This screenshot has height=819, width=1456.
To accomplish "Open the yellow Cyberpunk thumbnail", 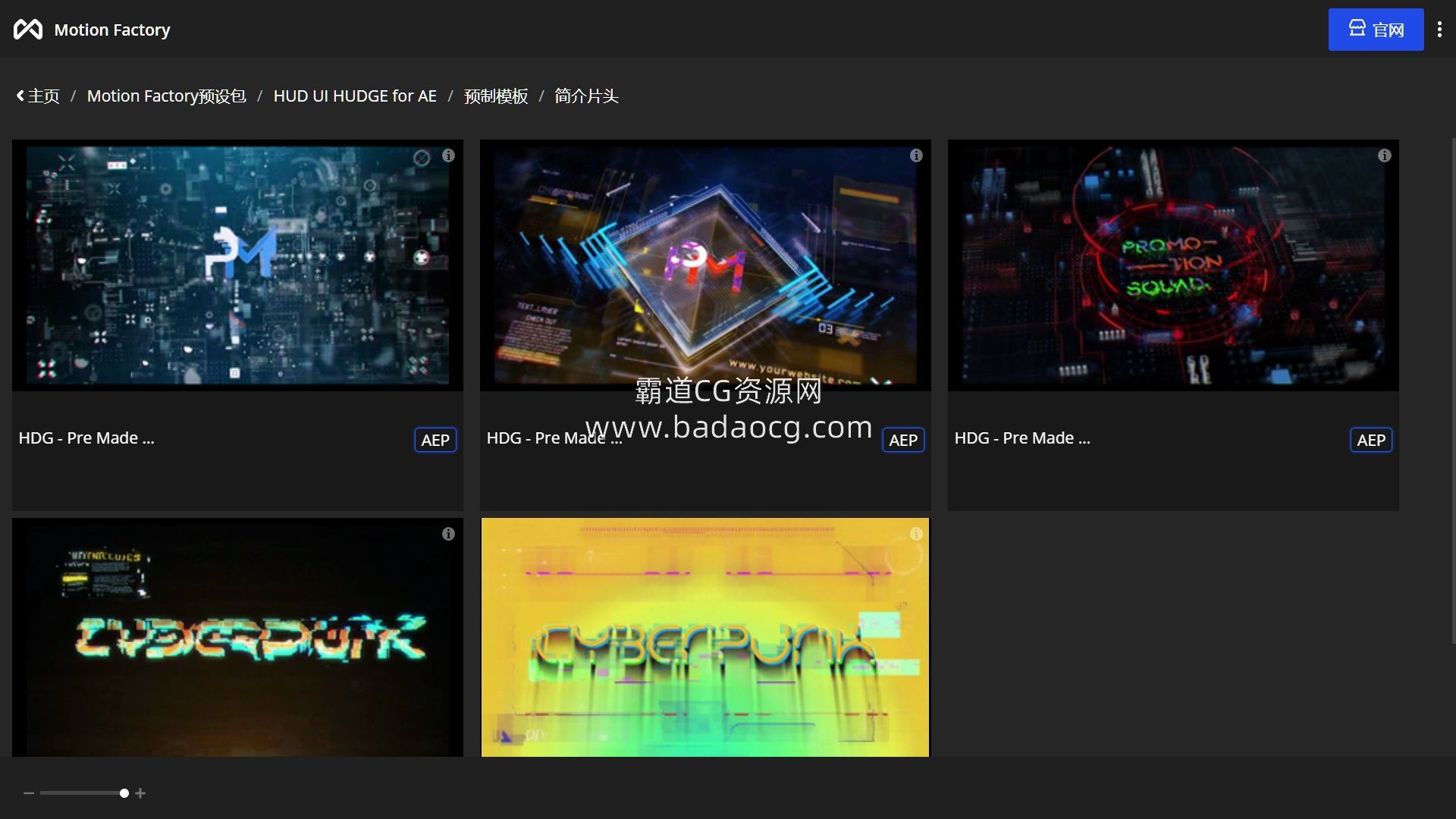I will pos(705,637).
